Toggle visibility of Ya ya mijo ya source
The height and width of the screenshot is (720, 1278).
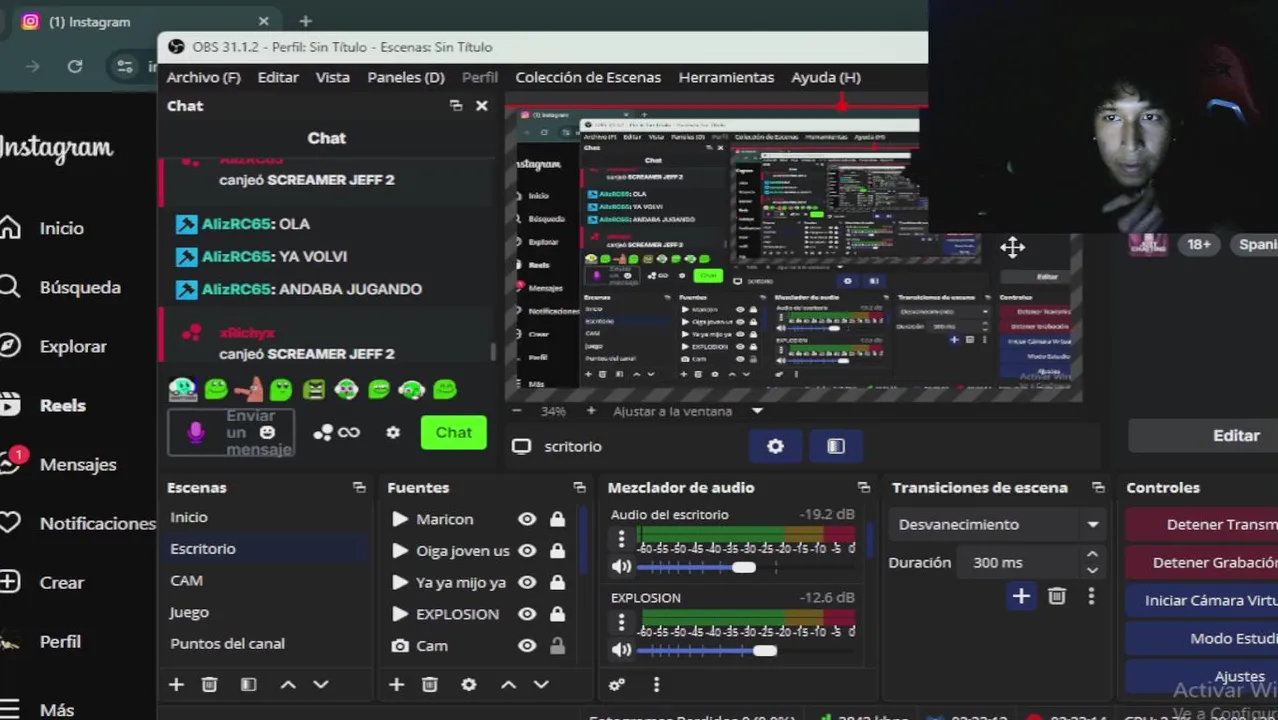[527, 582]
